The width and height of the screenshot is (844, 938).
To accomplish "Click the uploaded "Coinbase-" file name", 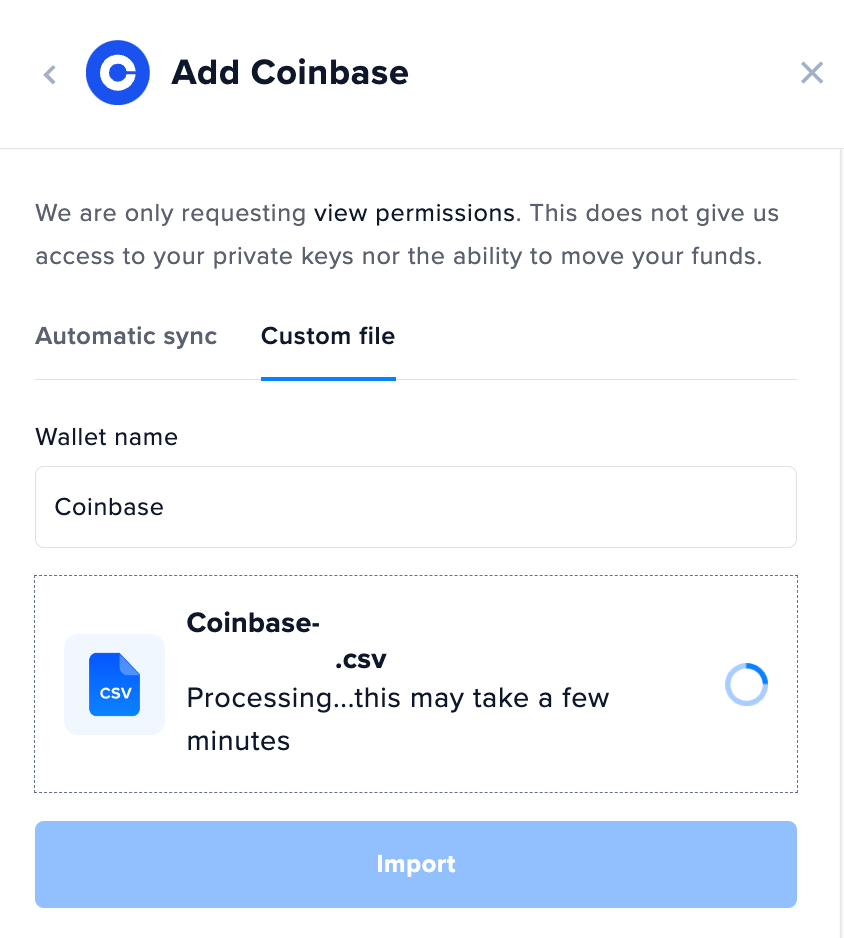I will pyautogui.click(x=253, y=623).
